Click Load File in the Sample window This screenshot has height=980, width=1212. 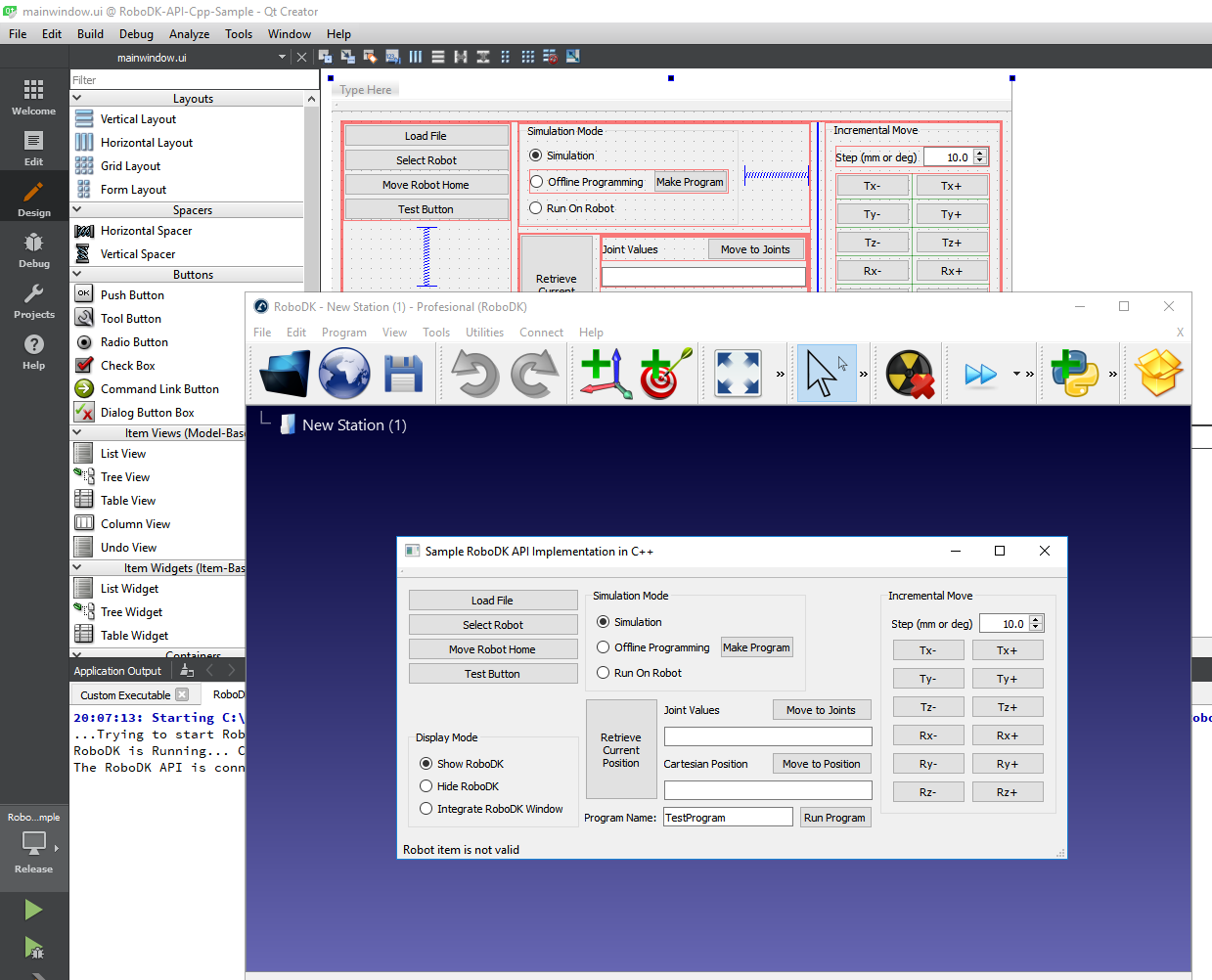point(493,601)
